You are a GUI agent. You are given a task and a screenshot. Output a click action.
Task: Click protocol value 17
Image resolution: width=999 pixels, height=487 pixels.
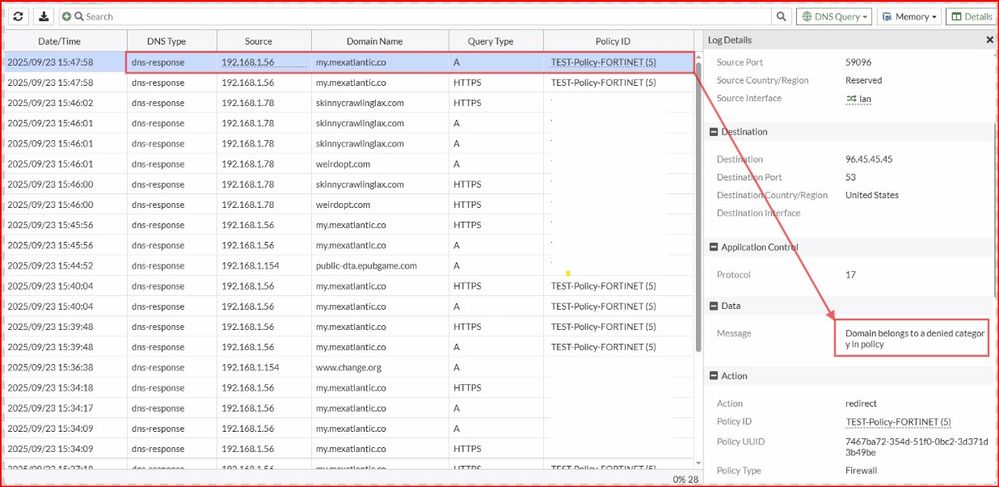[849, 275]
